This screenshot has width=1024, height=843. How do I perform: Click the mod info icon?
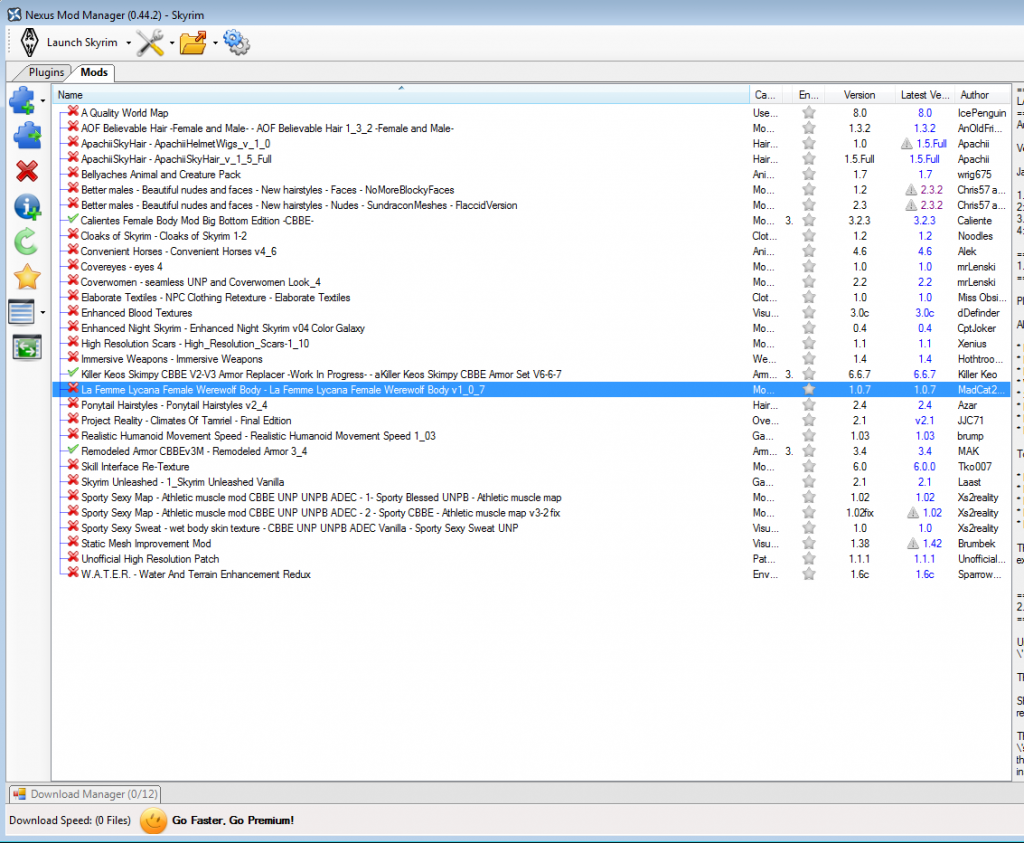click(27, 207)
